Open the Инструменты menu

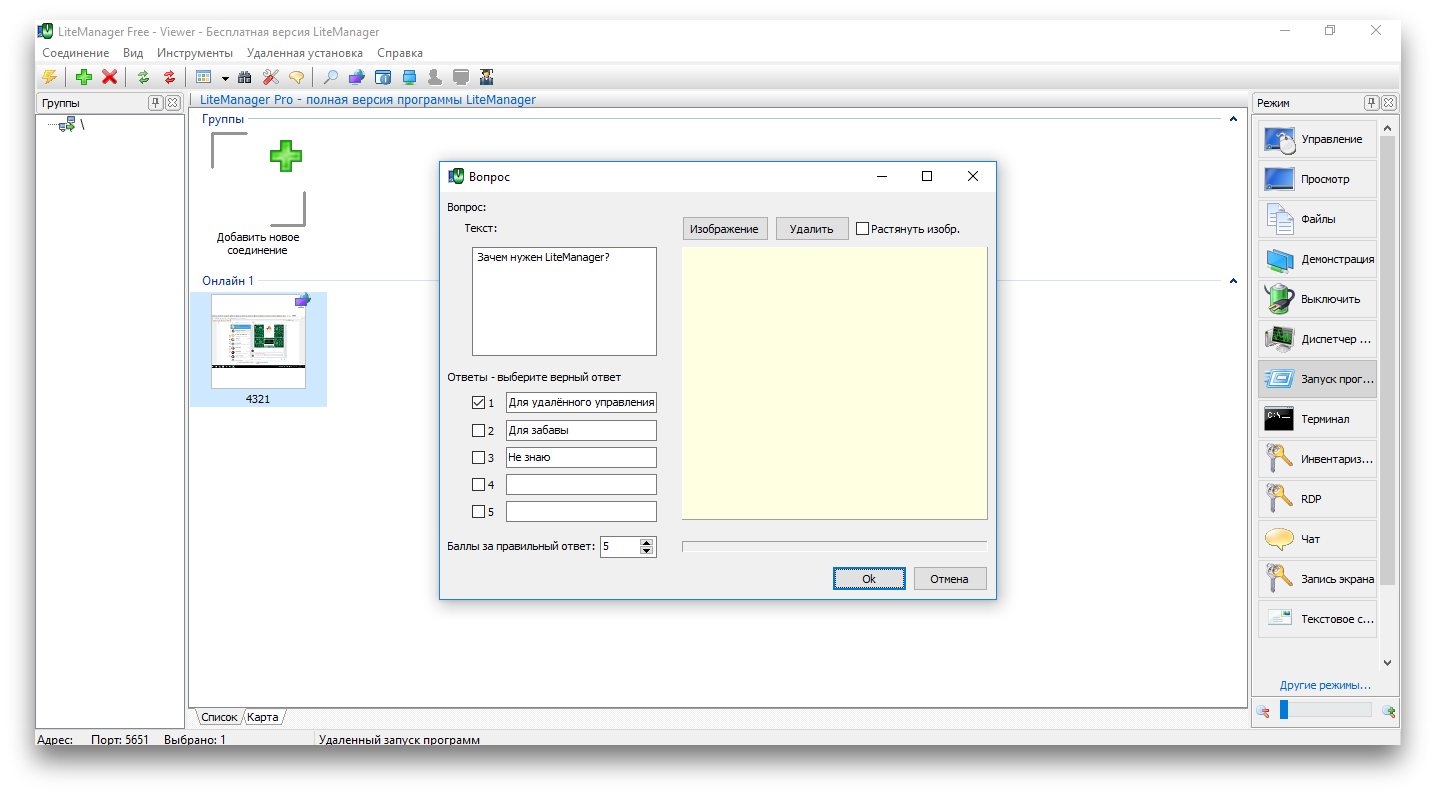(194, 53)
